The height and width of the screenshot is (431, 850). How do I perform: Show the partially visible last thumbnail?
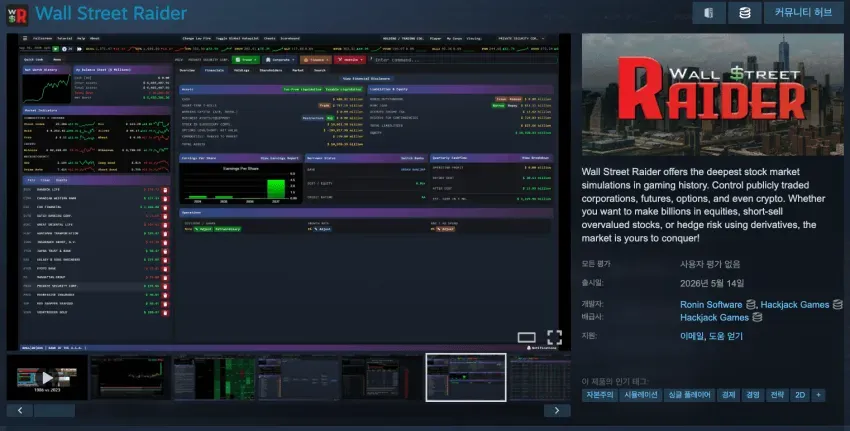(540, 377)
